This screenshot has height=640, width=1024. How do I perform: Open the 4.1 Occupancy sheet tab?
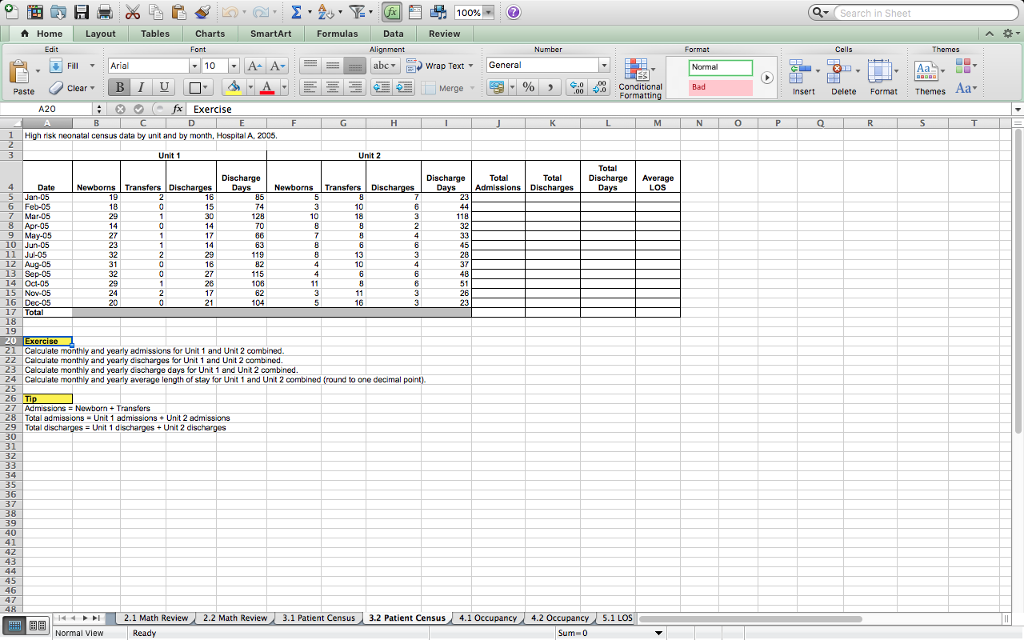pos(489,618)
